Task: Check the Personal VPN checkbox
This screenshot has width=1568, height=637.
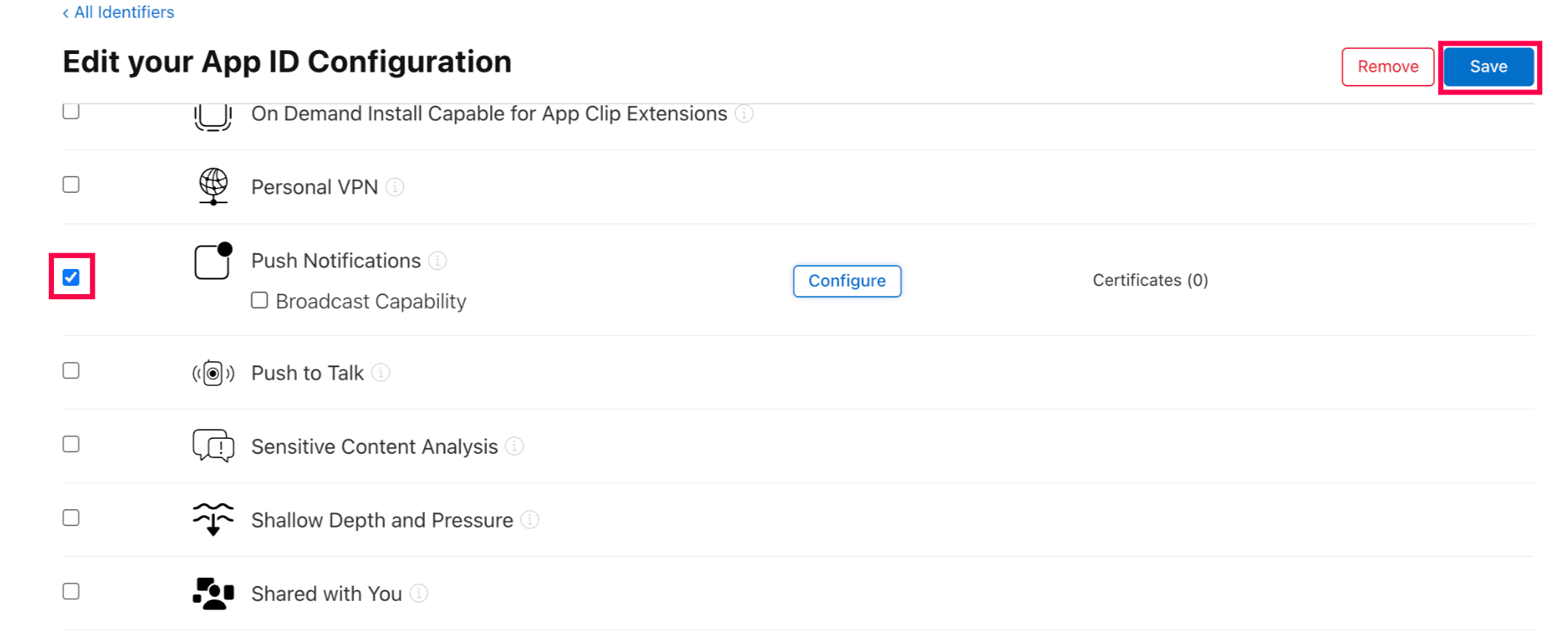Action: [71, 185]
